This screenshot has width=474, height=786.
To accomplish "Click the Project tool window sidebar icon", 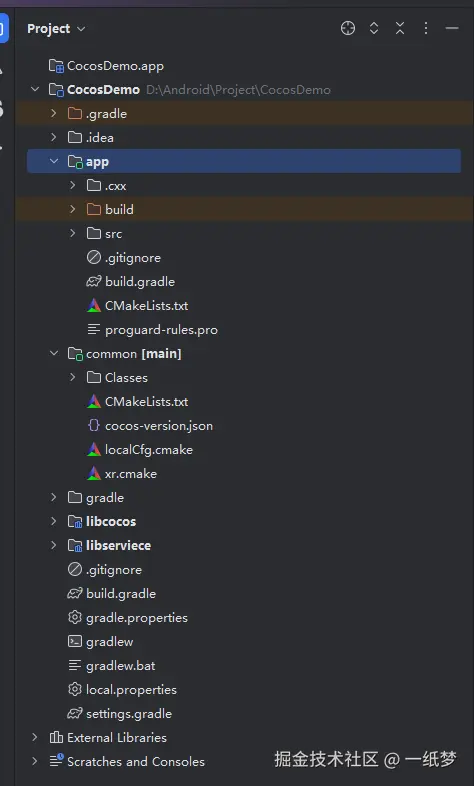I will click(4, 29).
